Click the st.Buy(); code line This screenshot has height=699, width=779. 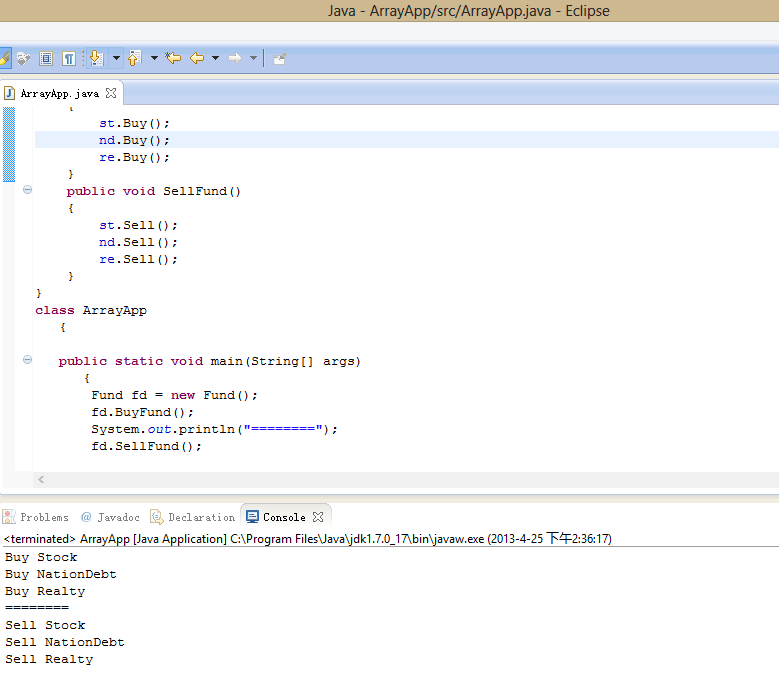(x=134, y=123)
